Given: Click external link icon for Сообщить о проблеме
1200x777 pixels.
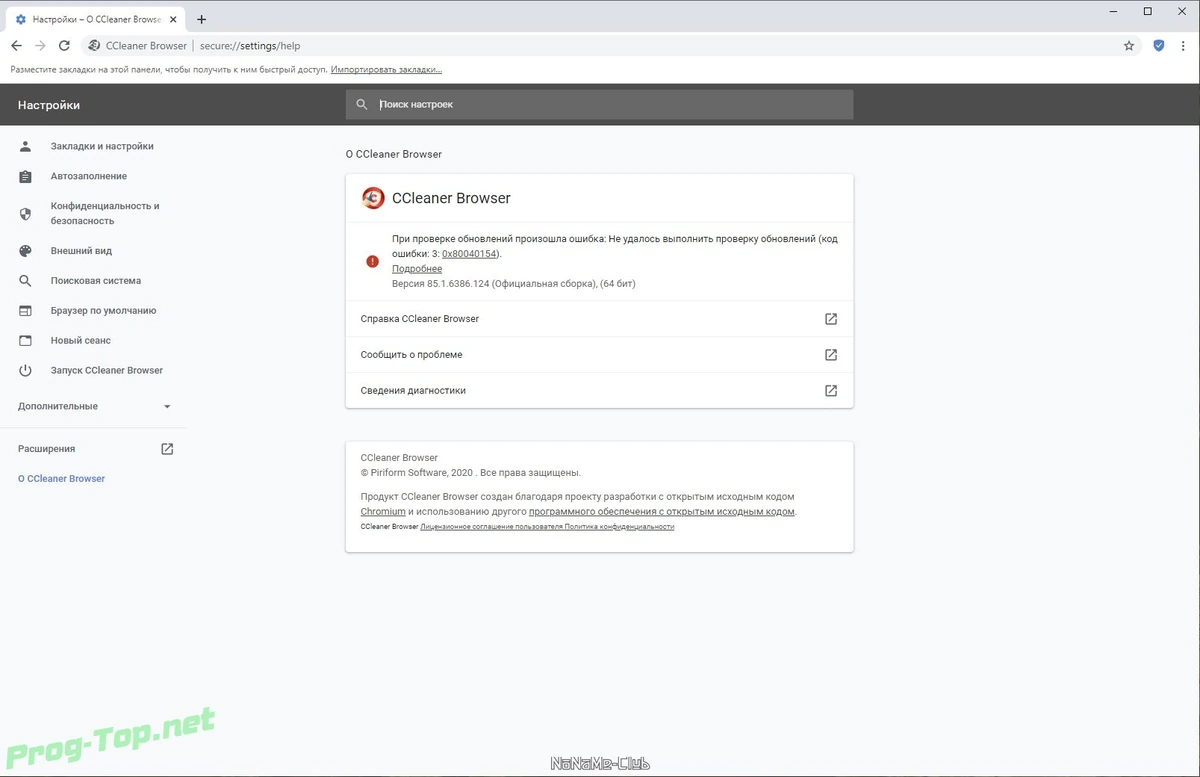Looking at the screenshot, I should click(831, 355).
